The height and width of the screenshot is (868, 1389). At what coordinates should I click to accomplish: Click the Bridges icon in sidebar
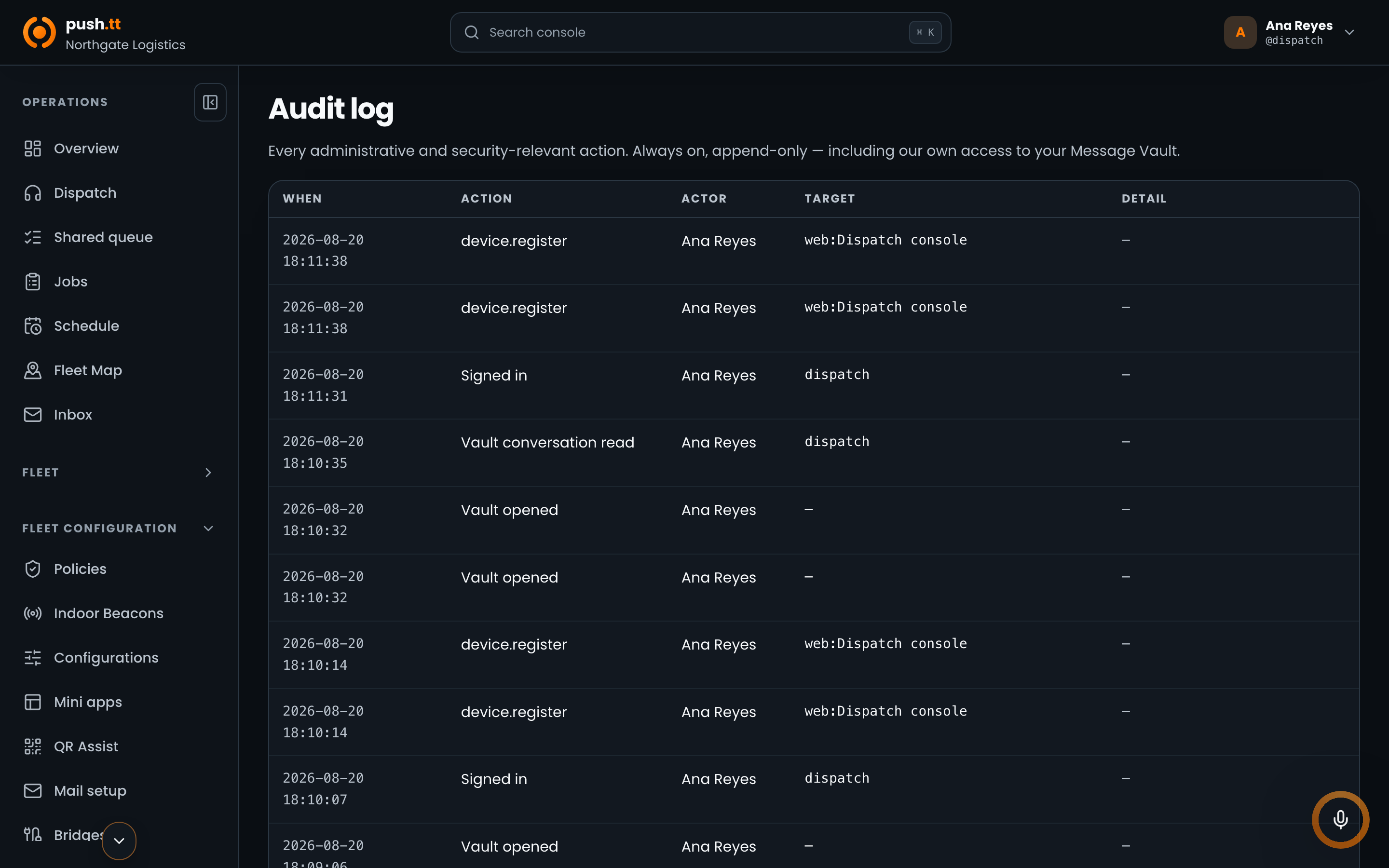33,835
